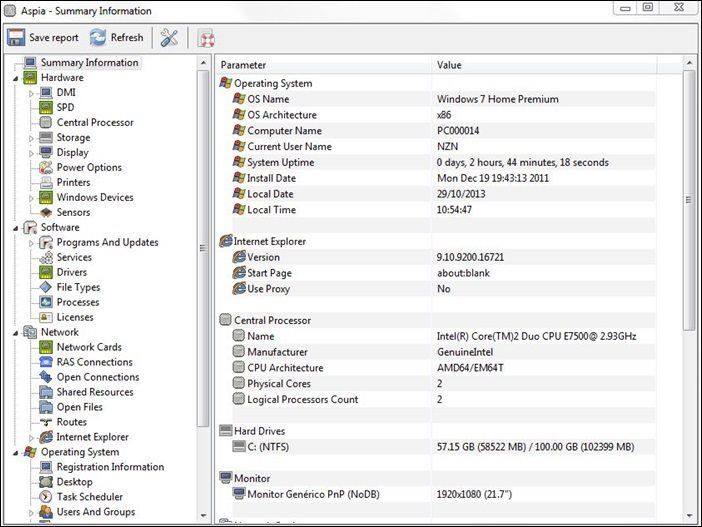
Task: Expand the Internet Explorer tree node arrow
Action: (x=31, y=437)
